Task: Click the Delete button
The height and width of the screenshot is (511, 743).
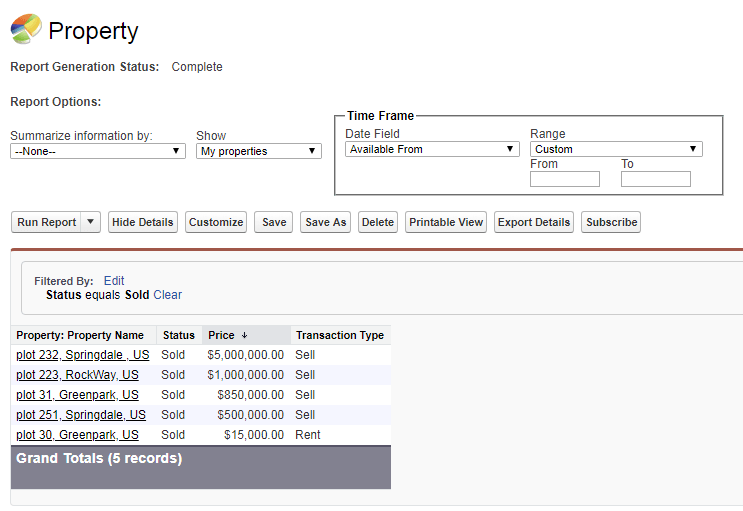Action: click(378, 222)
